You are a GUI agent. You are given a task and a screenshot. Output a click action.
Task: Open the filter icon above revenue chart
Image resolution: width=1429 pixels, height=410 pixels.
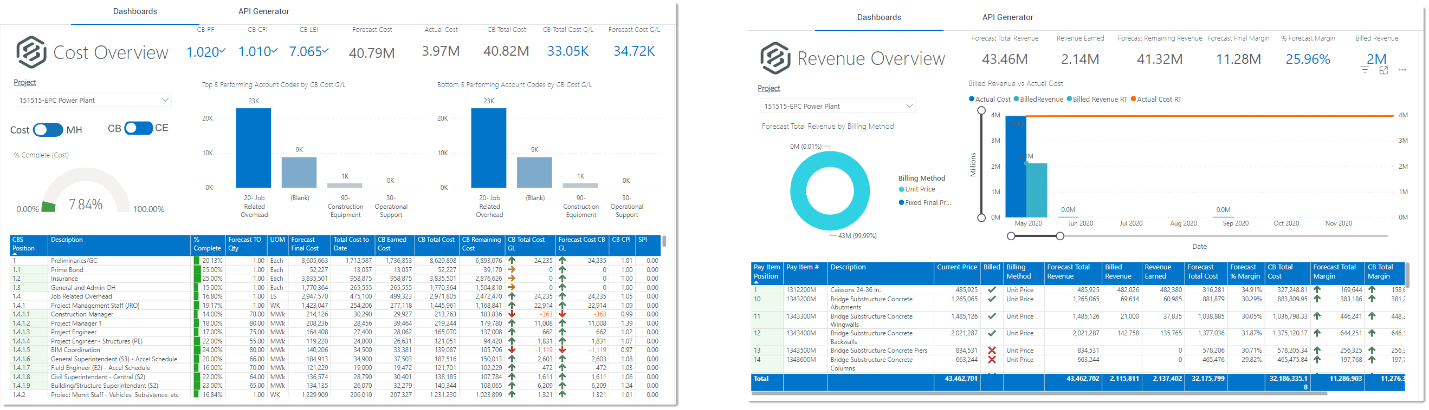click(1366, 71)
